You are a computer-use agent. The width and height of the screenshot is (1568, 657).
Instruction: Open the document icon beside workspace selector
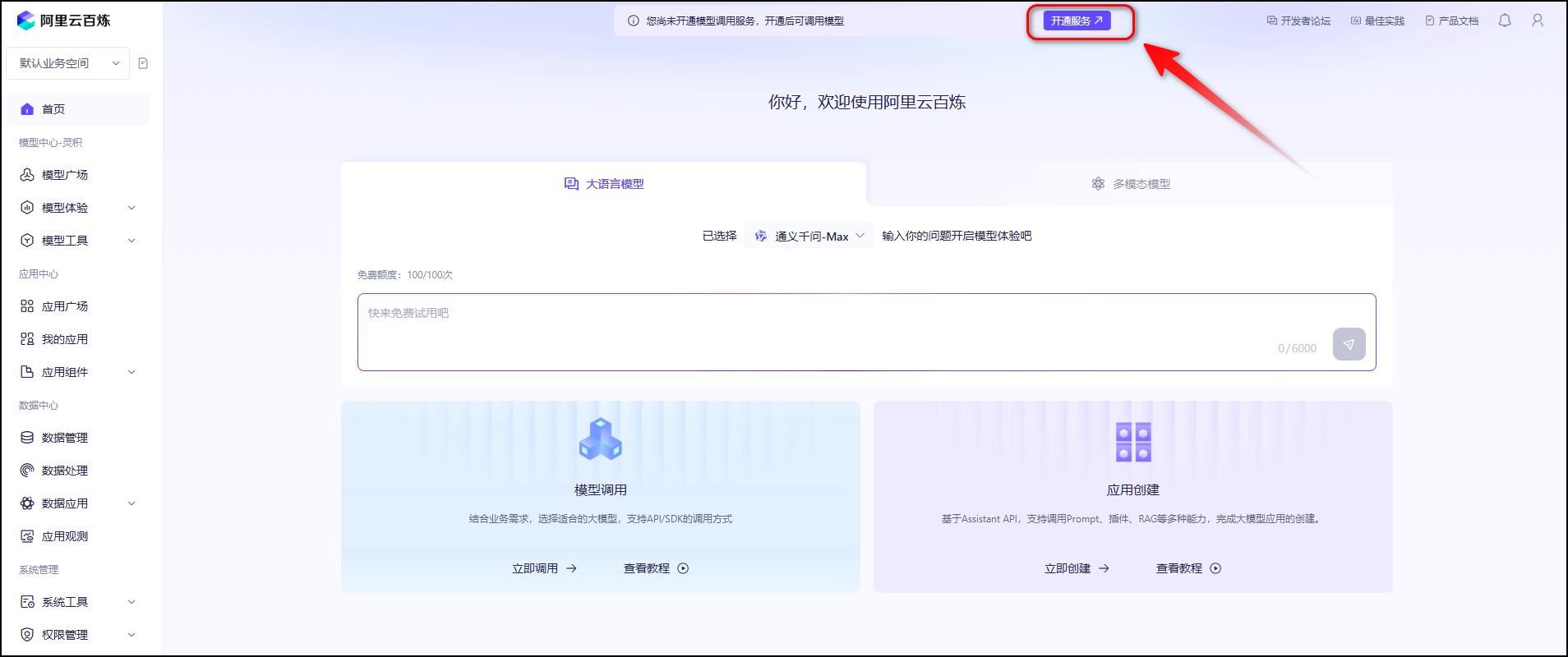(143, 63)
